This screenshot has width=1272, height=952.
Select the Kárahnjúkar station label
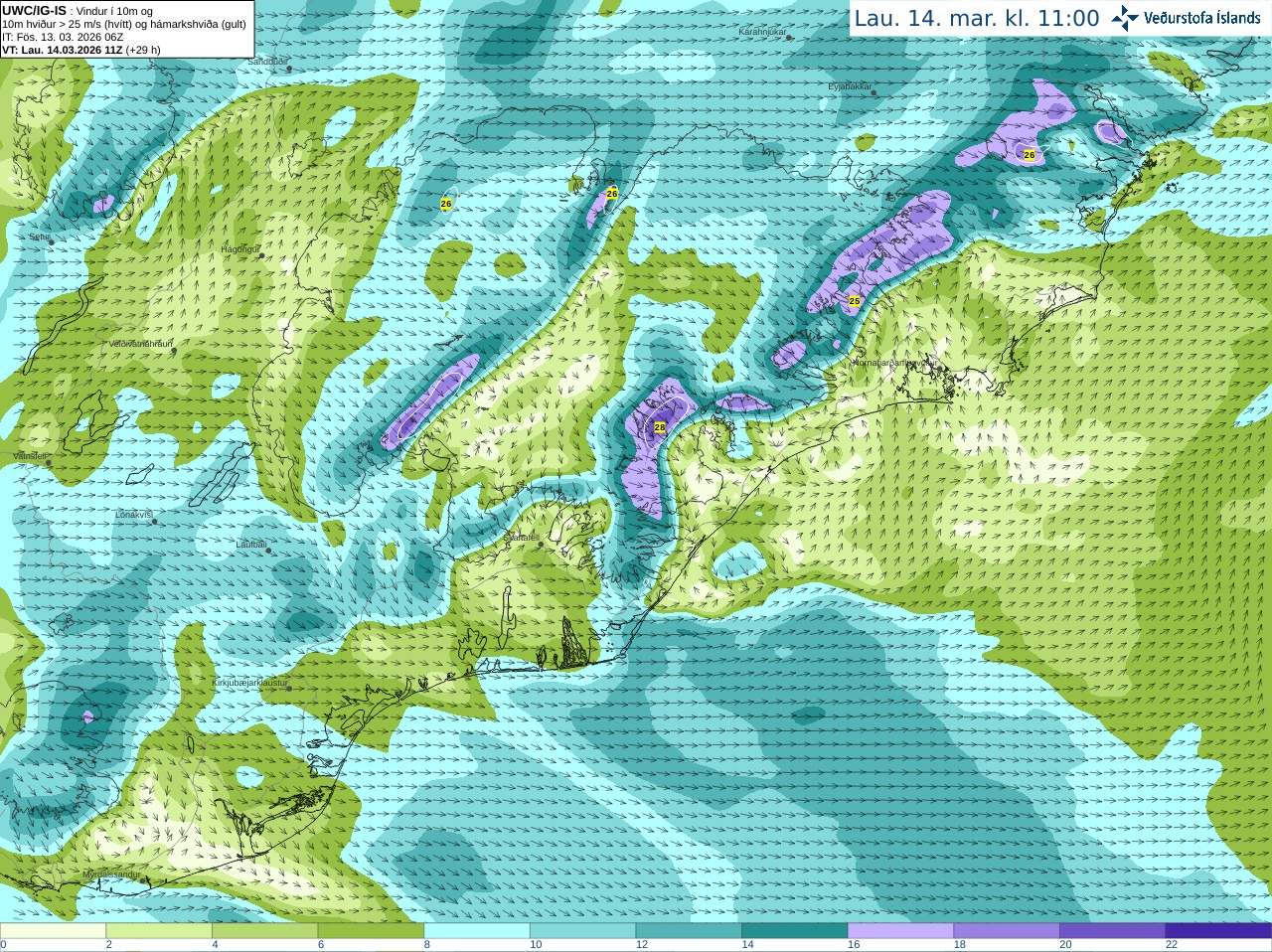click(x=762, y=33)
